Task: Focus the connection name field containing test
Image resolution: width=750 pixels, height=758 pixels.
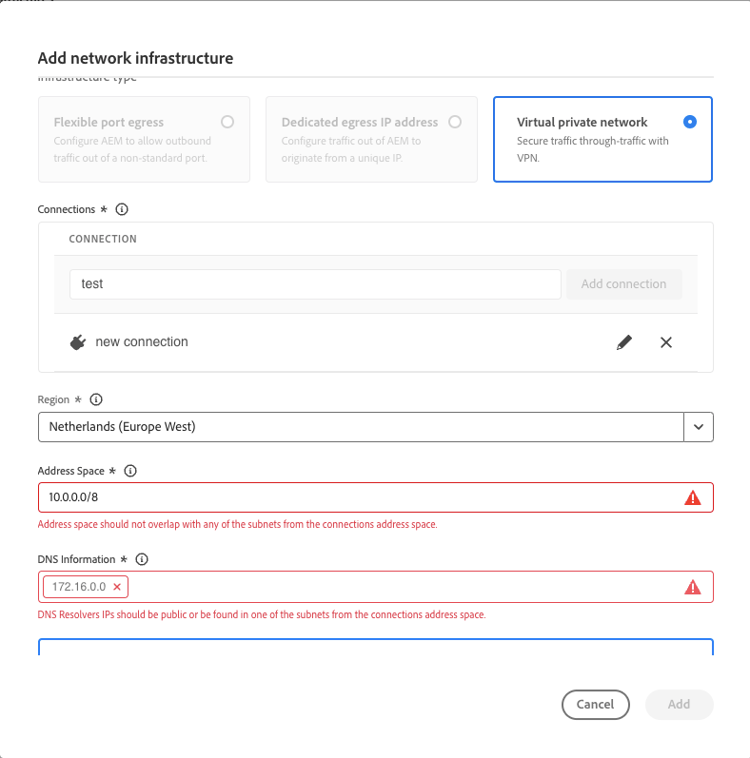Action: click(315, 284)
